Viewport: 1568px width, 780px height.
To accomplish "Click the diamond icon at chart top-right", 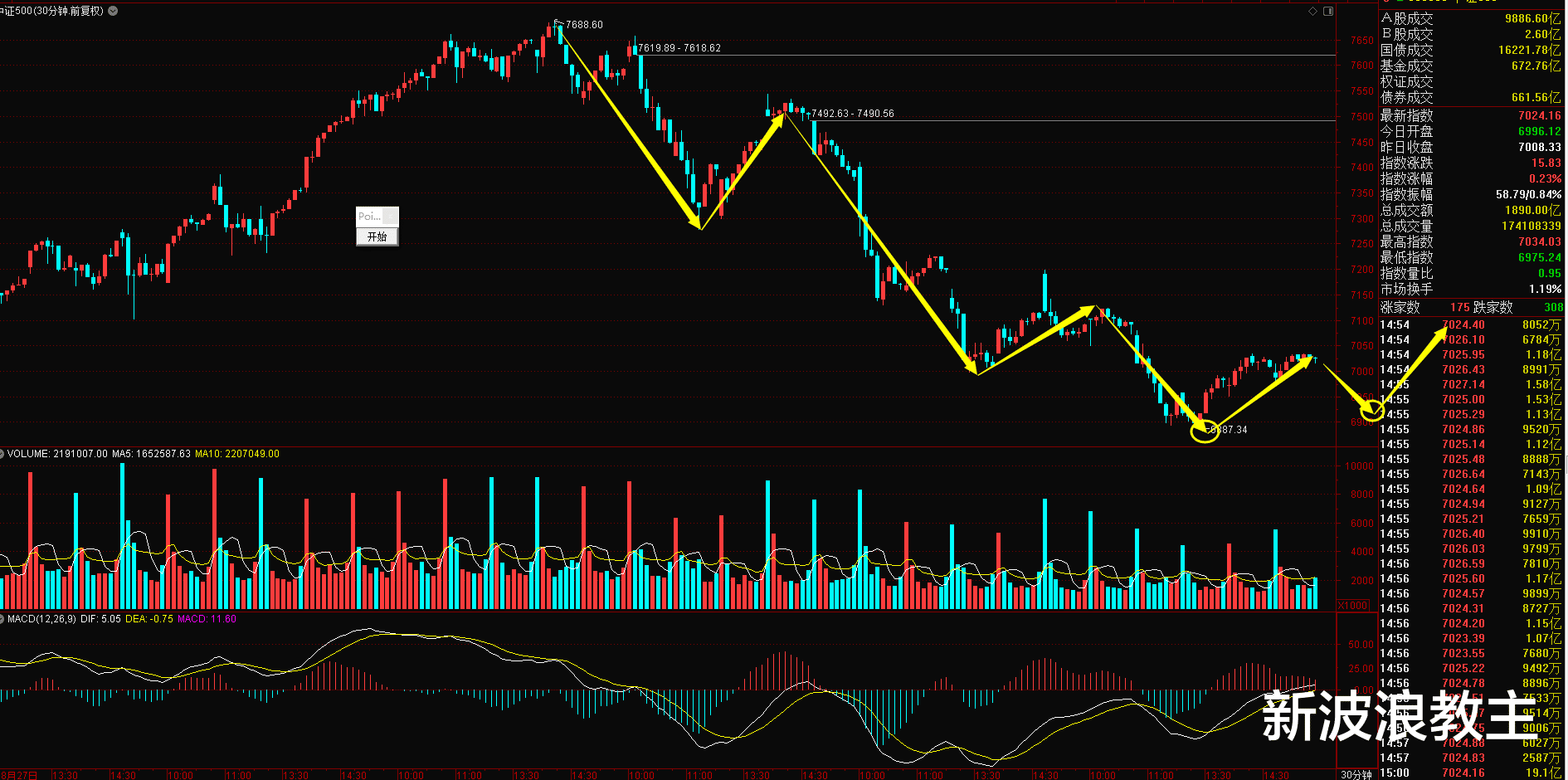I will coord(1312,11).
